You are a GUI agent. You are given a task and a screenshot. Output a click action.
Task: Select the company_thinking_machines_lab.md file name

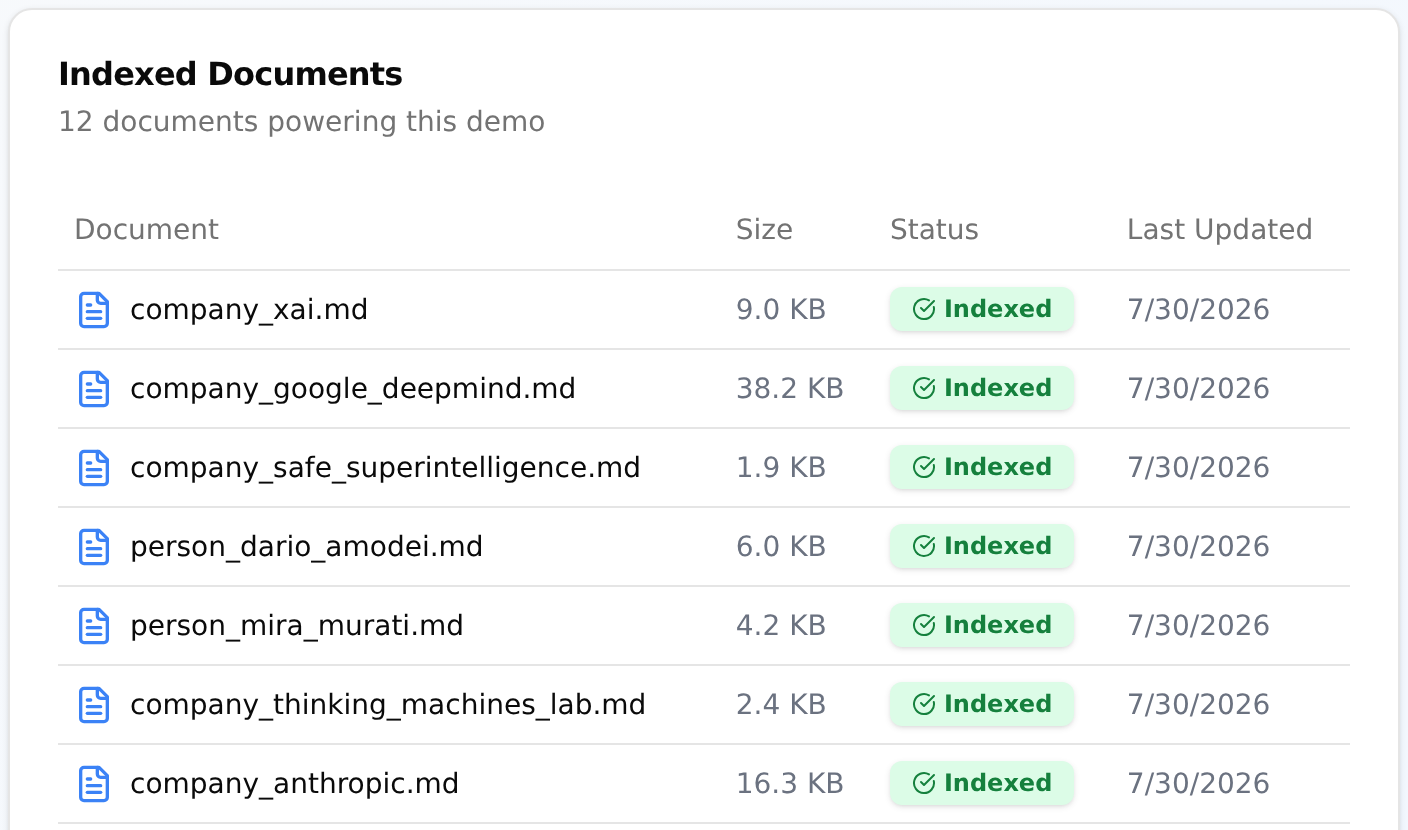[x=388, y=705]
